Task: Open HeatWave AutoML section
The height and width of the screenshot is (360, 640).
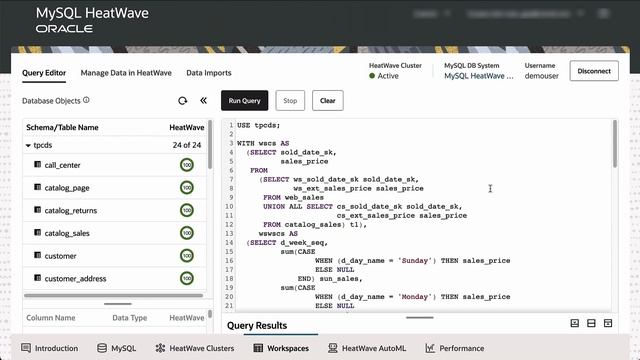Action: [367, 348]
